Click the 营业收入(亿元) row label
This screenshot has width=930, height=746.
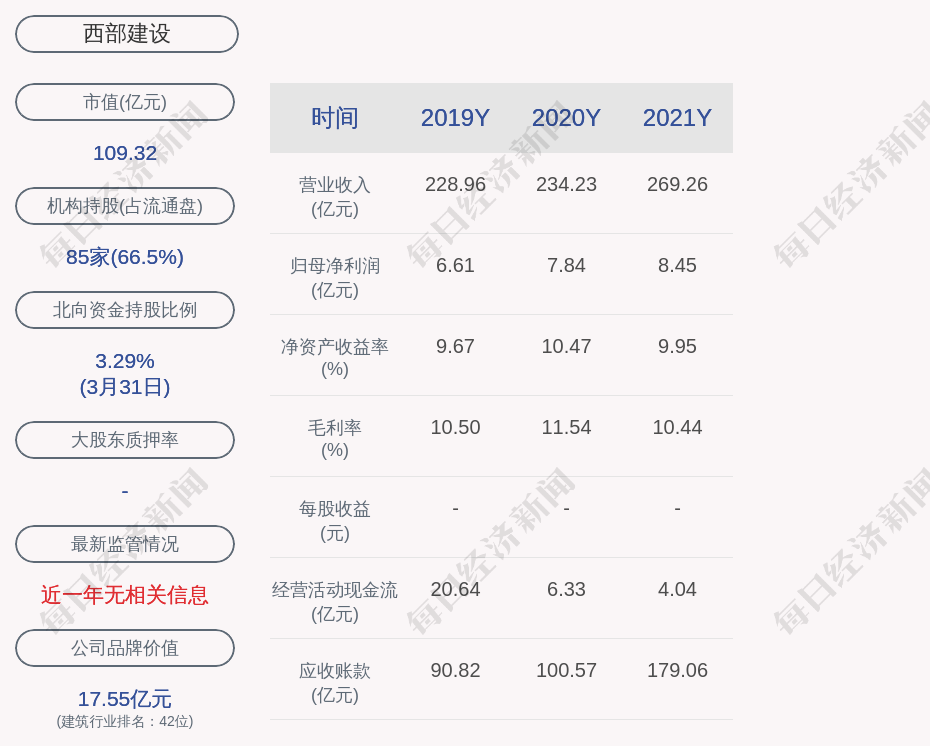(x=335, y=197)
